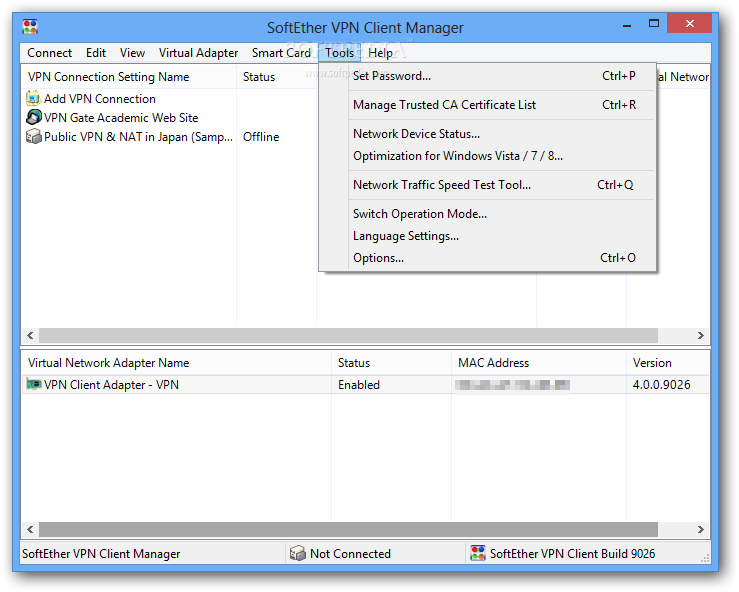Click SoftEther VPN Client Build 9026 text

click(572, 553)
